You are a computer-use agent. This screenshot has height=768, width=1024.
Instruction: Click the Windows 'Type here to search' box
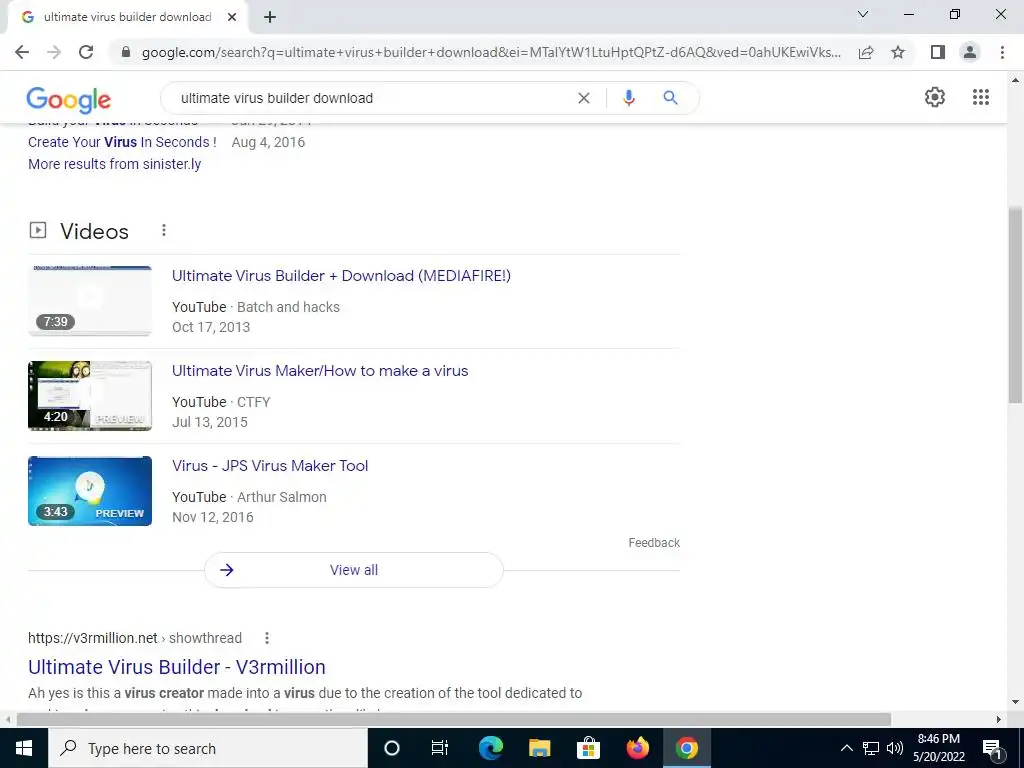pyautogui.click(x=208, y=748)
